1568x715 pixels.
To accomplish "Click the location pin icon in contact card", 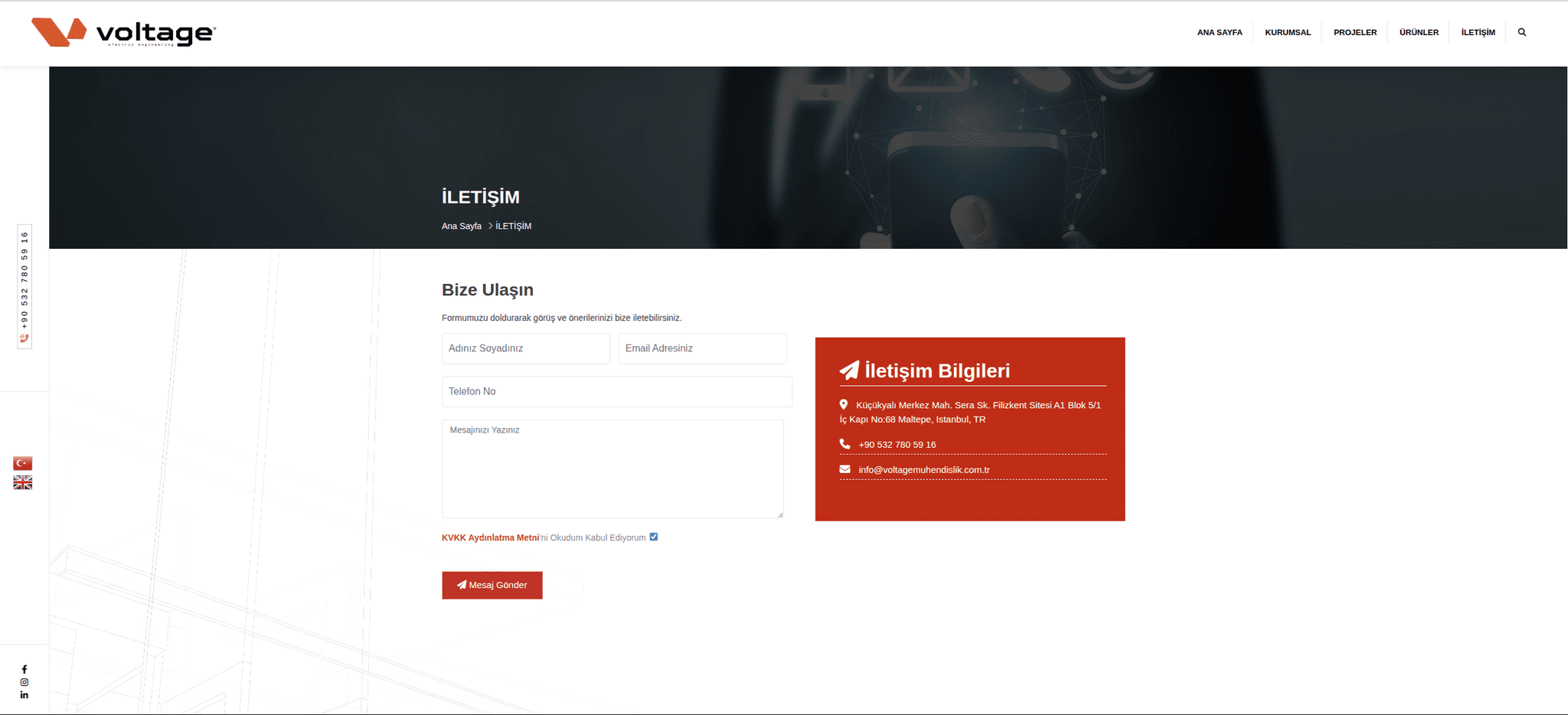I will (844, 404).
